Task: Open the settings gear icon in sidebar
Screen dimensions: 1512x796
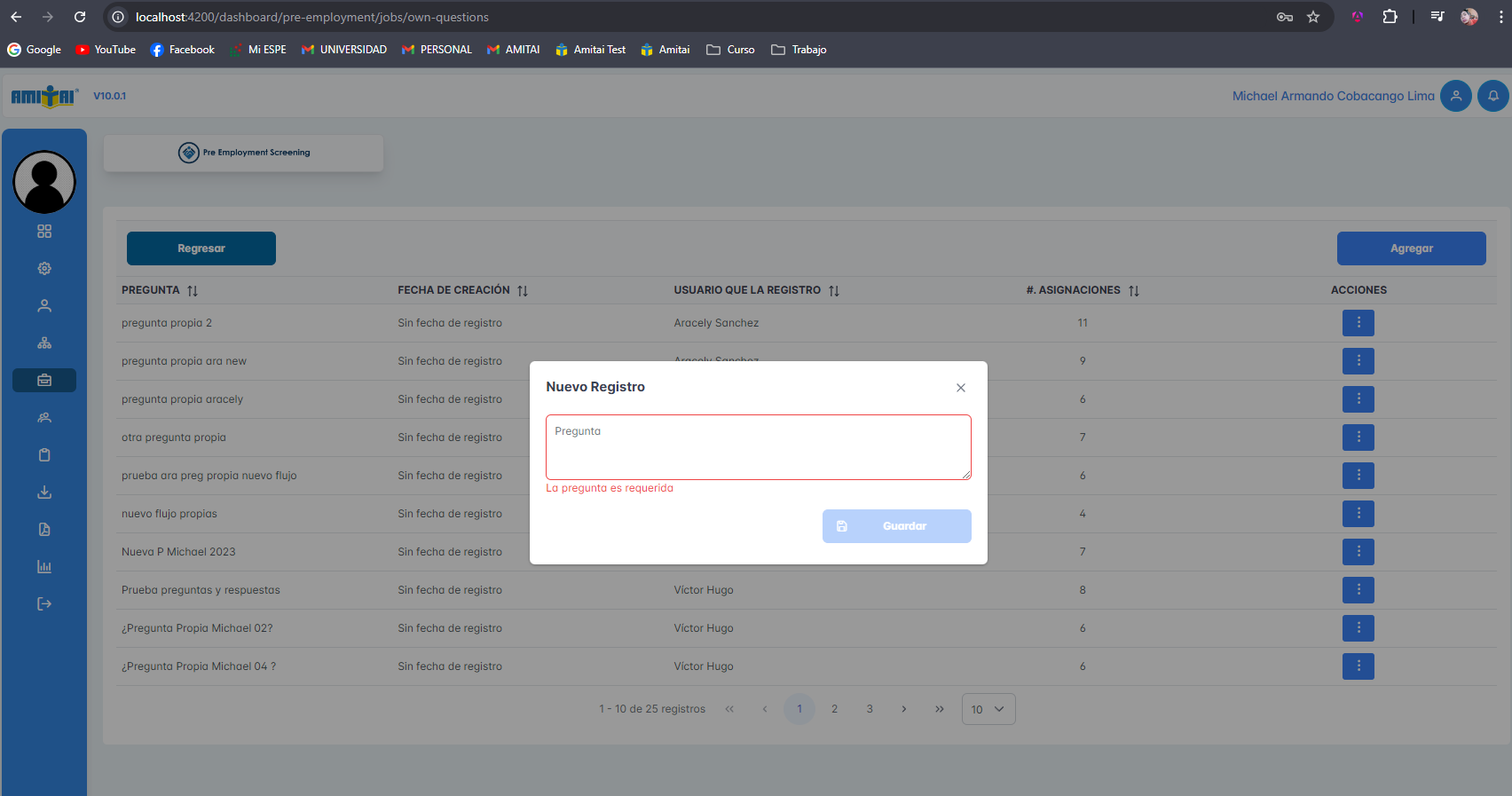Action: (44, 269)
